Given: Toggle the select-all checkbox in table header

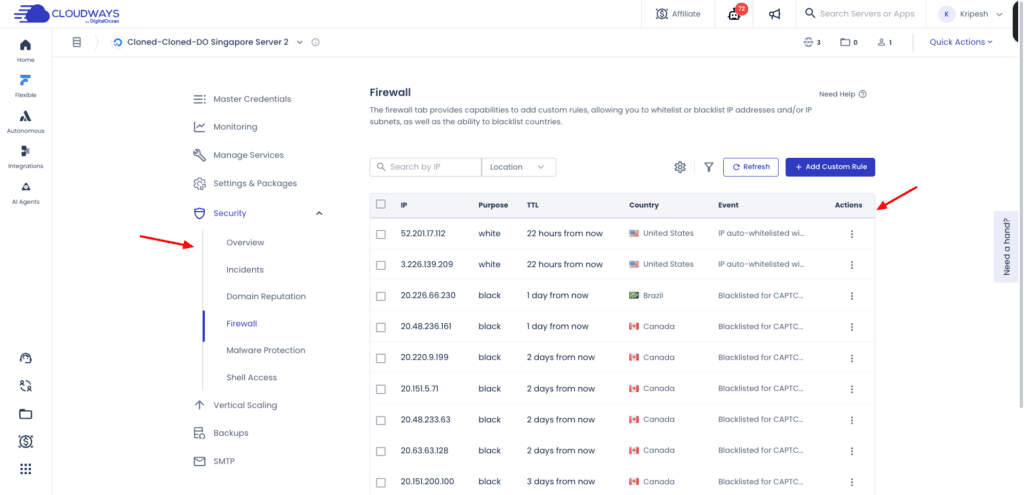Looking at the screenshot, I should tap(381, 204).
